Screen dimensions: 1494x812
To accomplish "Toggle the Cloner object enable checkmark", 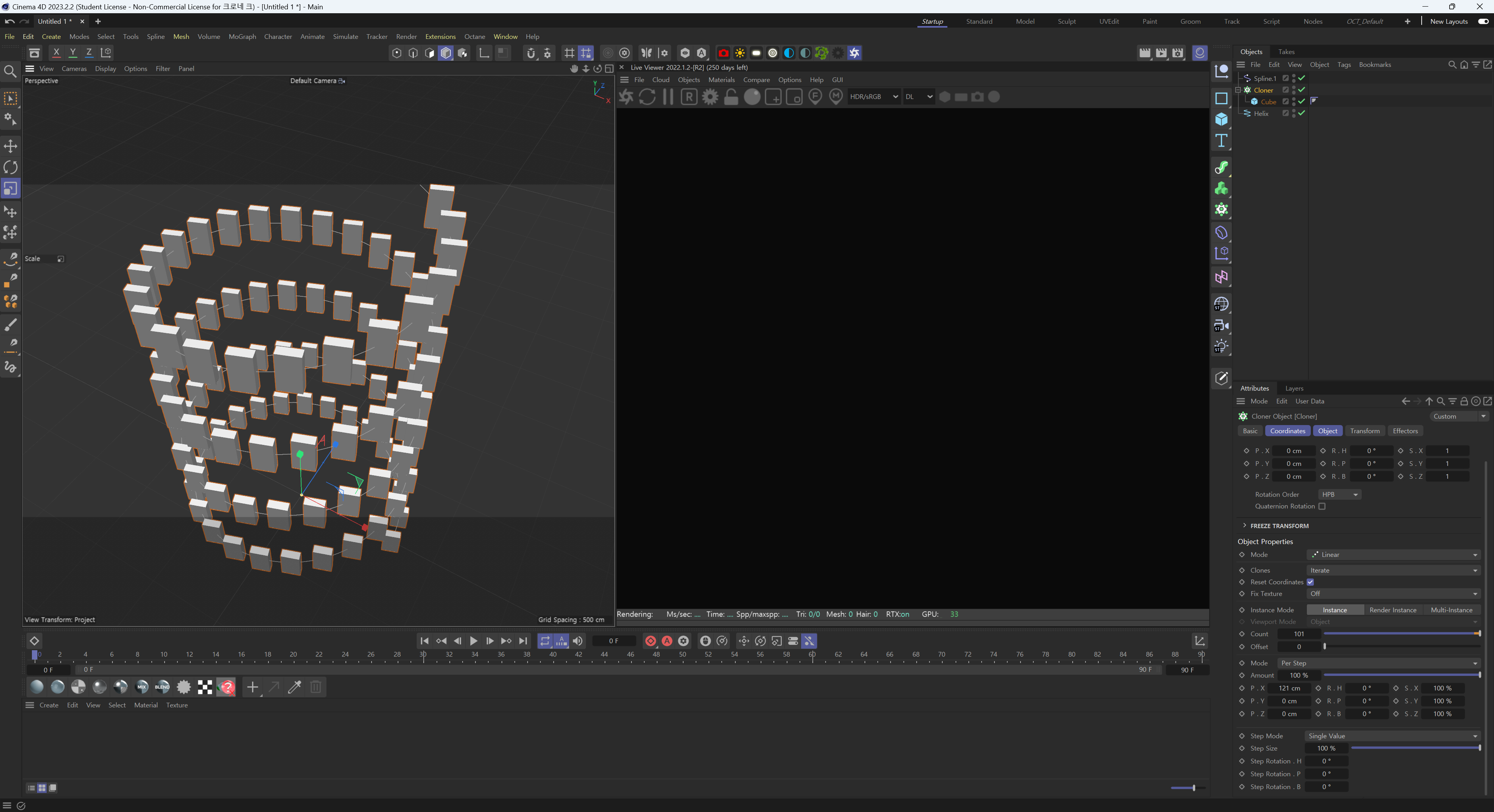I will (x=1302, y=90).
